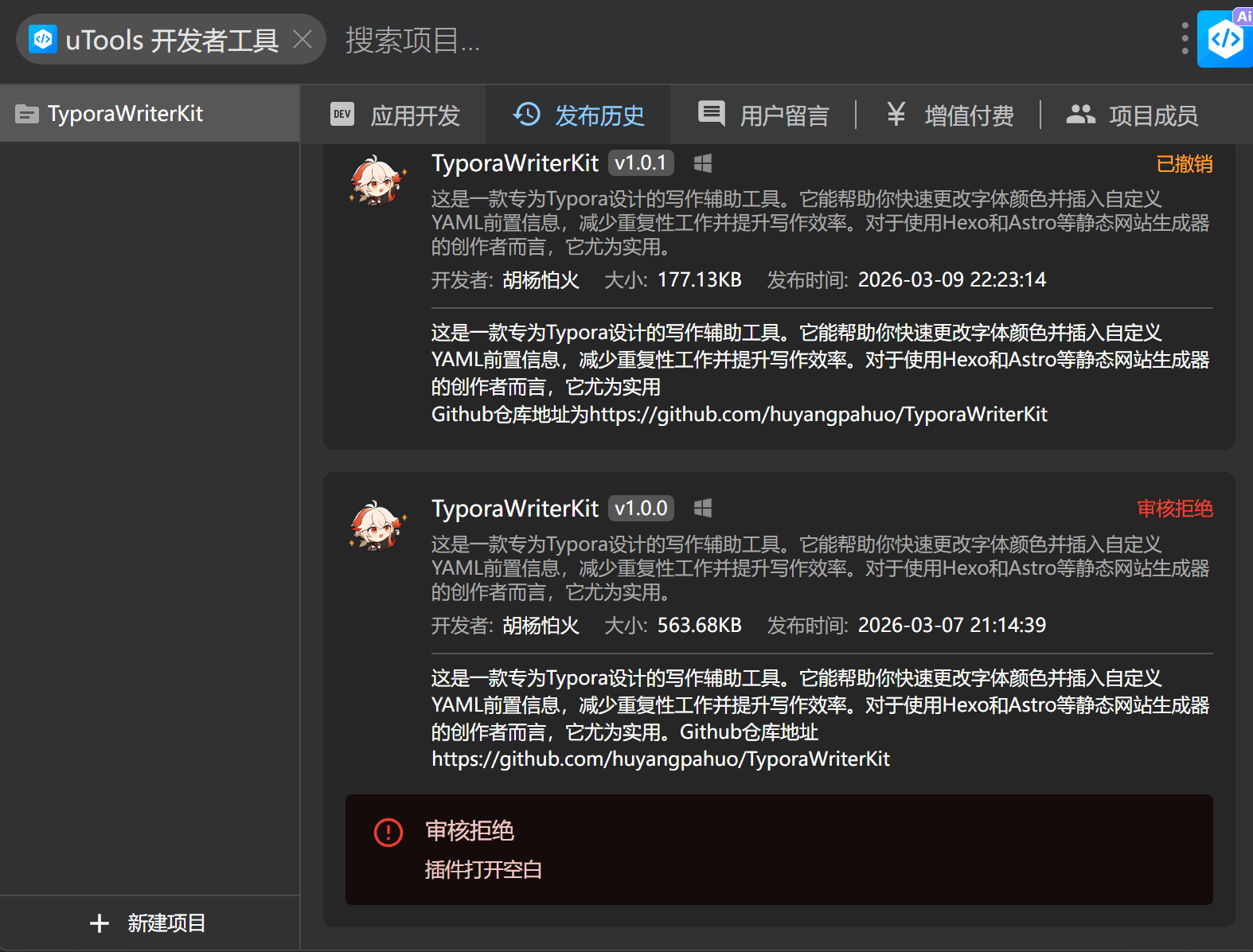This screenshot has height=952, width=1253.
Task: Open the three-dot more options menu
Action: point(1185,38)
